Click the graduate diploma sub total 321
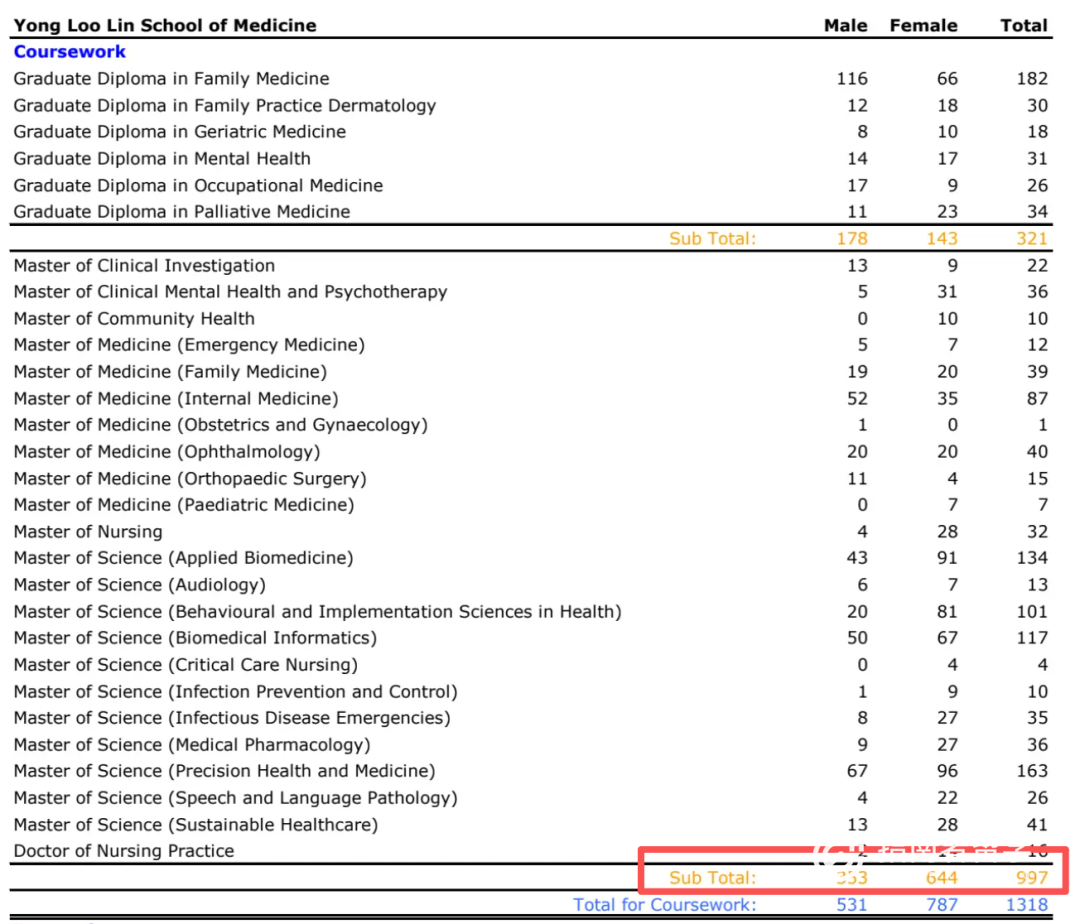The image size is (1080, 924). [x=1029, y=238]
